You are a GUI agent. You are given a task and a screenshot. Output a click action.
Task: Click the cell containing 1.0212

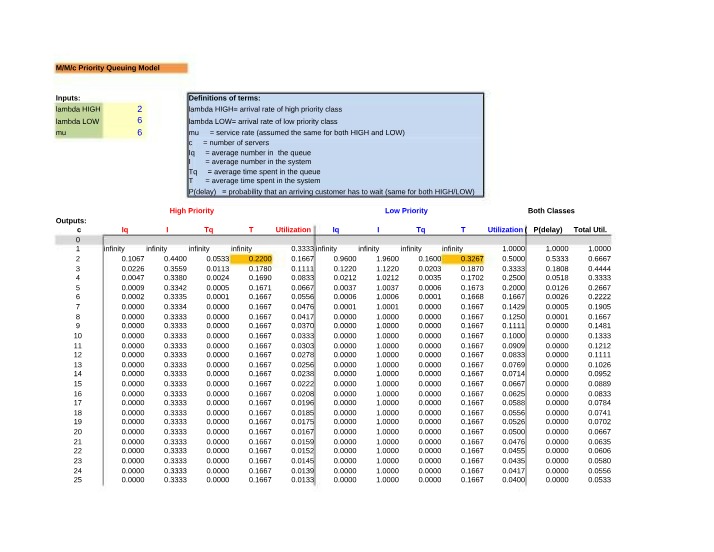click(x=388, y=277)
